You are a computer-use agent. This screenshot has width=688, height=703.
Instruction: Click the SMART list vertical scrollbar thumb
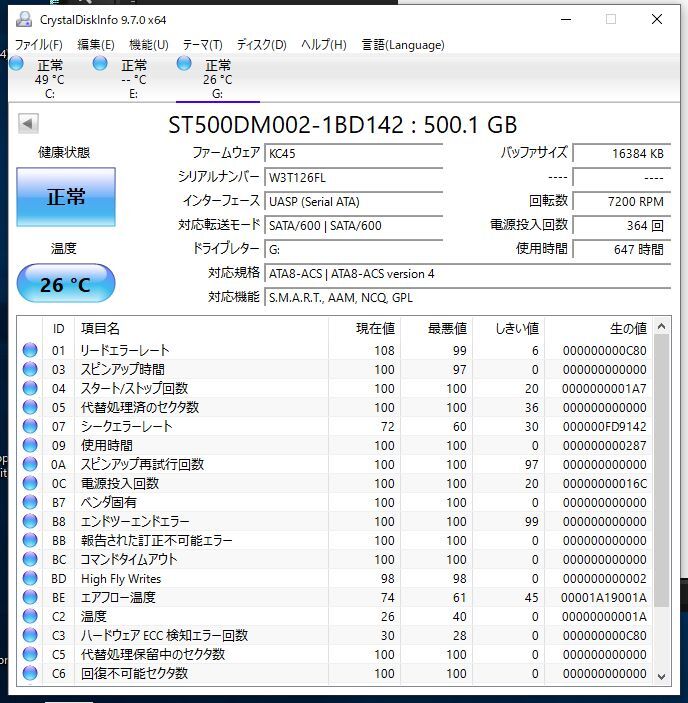click(x=662, y=471)
